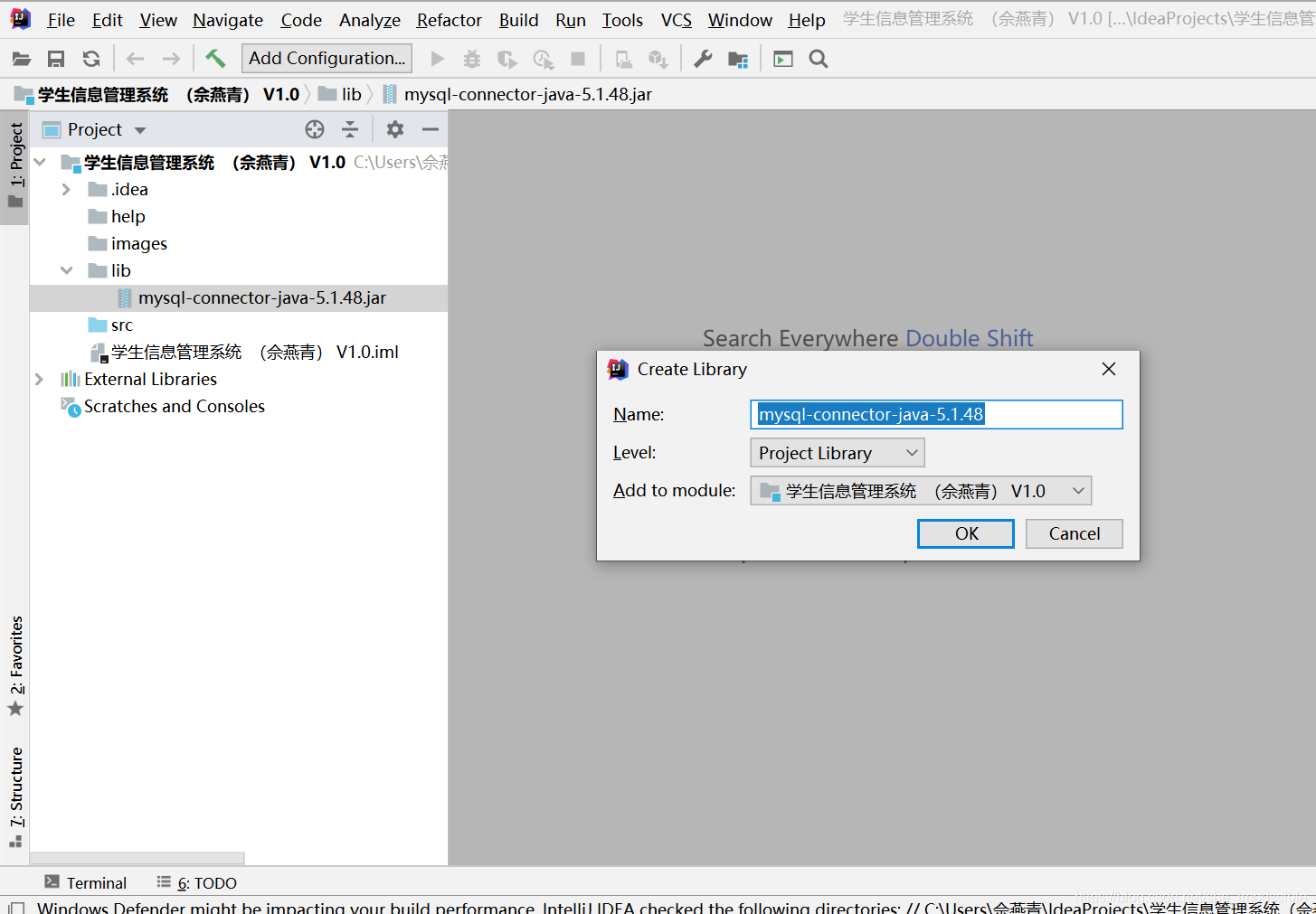Click the Back navigation arrow
Screen dimensions: 1316x914
136,59
